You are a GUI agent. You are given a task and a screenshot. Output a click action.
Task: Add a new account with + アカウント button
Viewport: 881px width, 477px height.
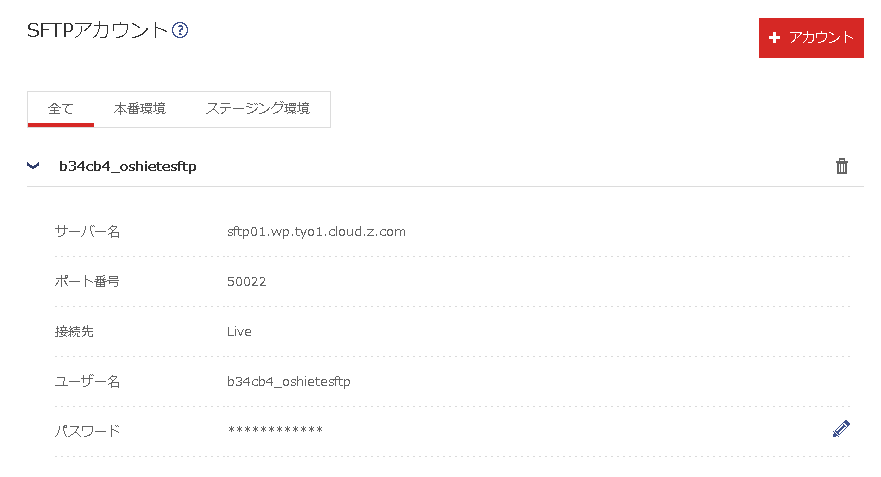[x=811, y=38]
